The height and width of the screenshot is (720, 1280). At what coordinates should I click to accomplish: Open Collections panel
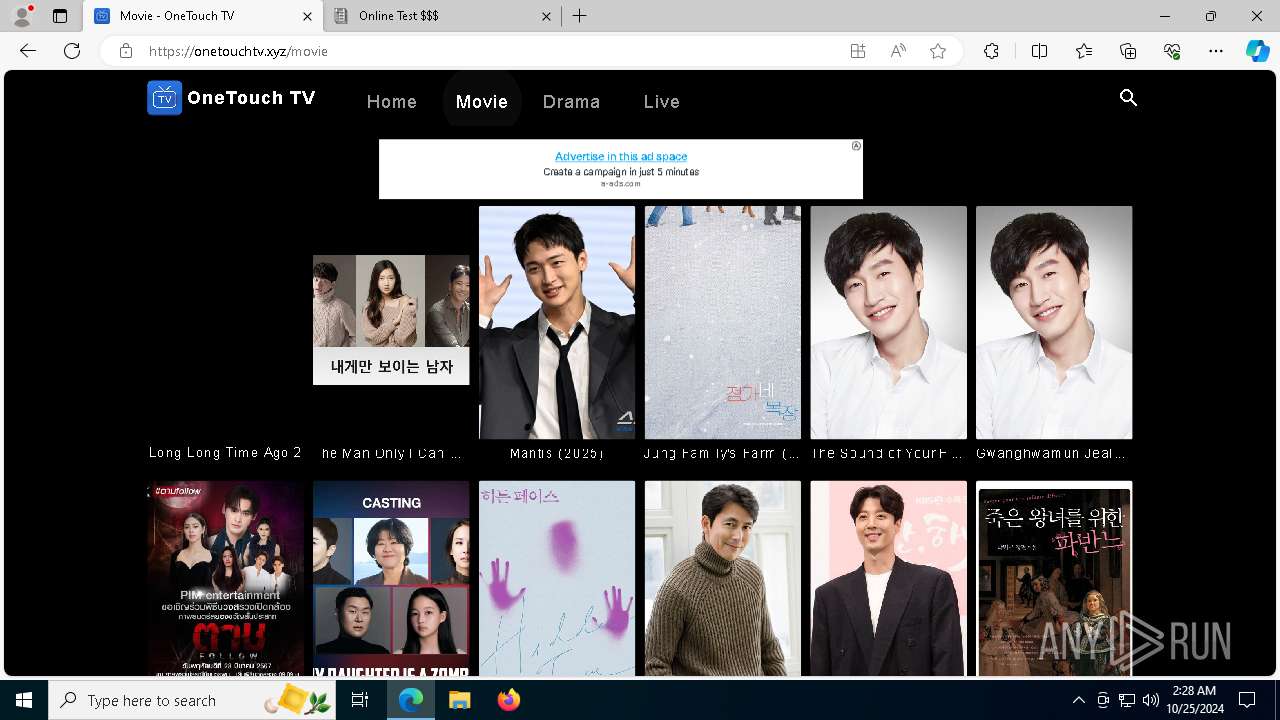pos(1128,51)
